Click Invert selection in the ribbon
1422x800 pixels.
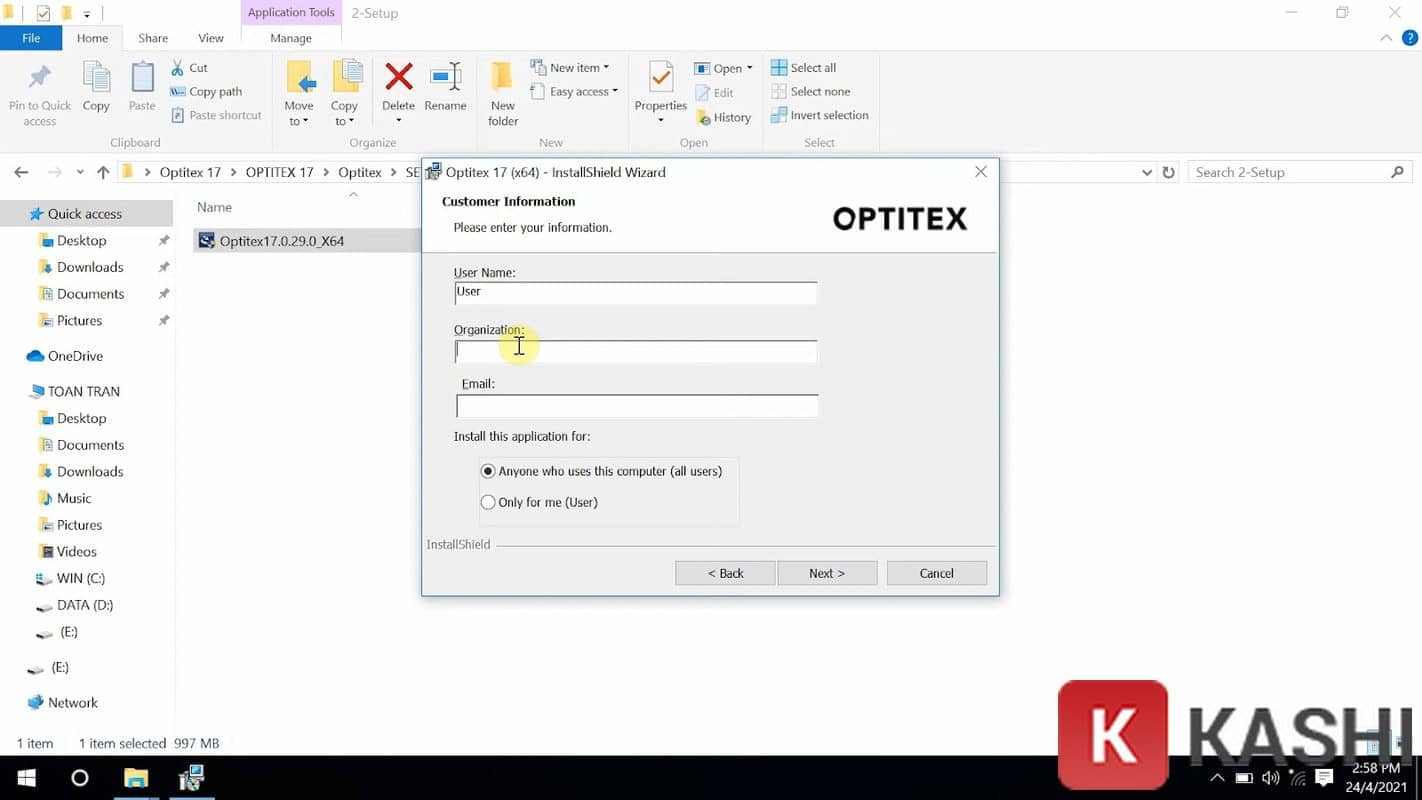(820, 115)
